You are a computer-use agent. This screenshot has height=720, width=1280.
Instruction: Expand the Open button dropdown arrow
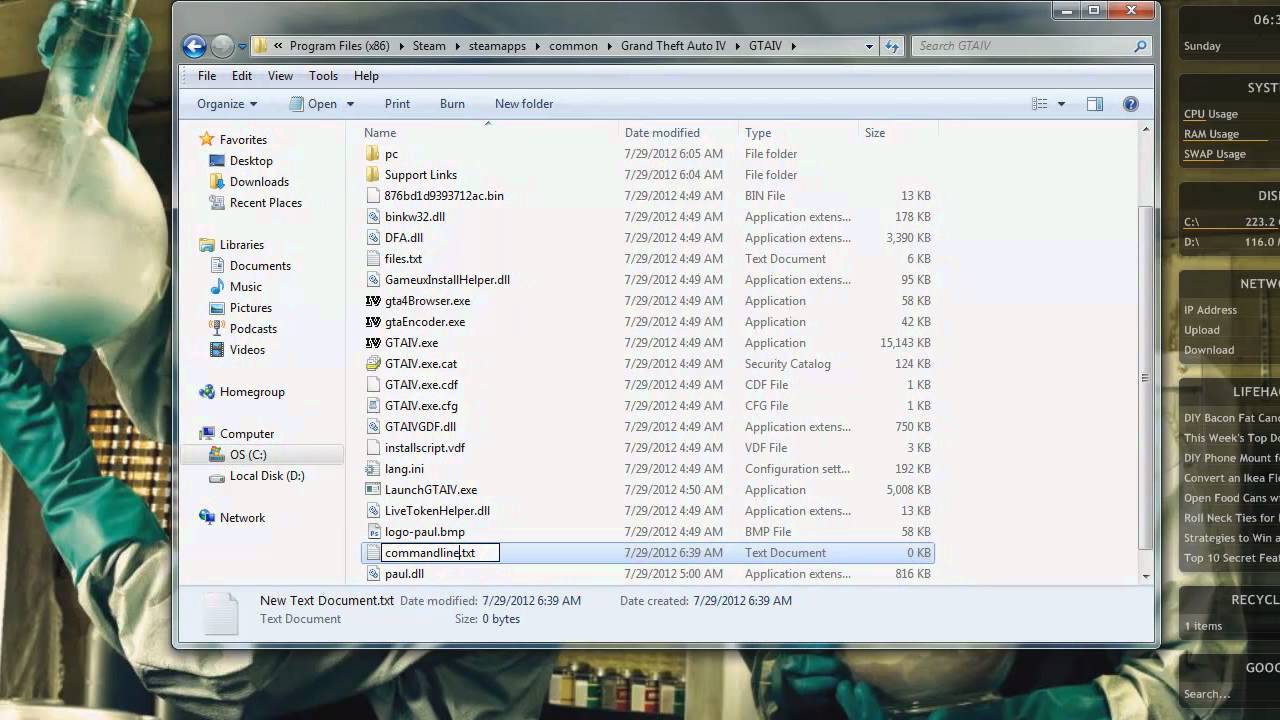point(350,104)
